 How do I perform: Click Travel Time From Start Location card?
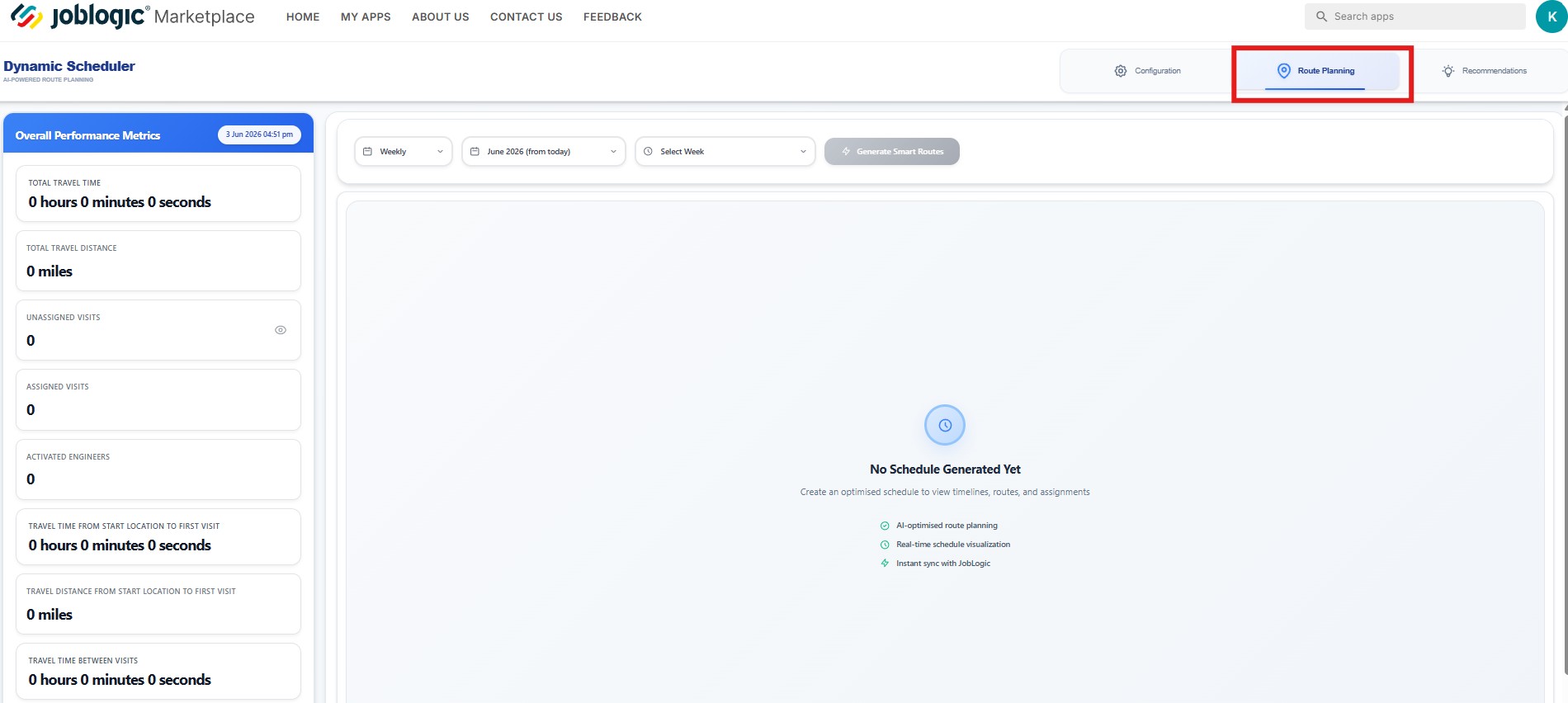click(158, 537)
